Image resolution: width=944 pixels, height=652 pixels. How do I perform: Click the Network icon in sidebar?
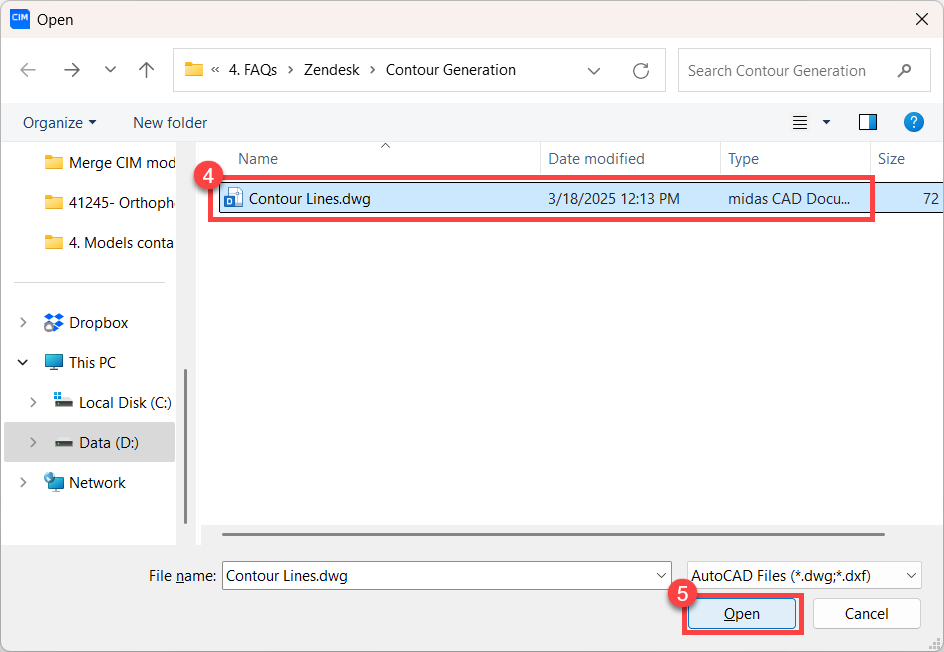click(x=54, y=482)
